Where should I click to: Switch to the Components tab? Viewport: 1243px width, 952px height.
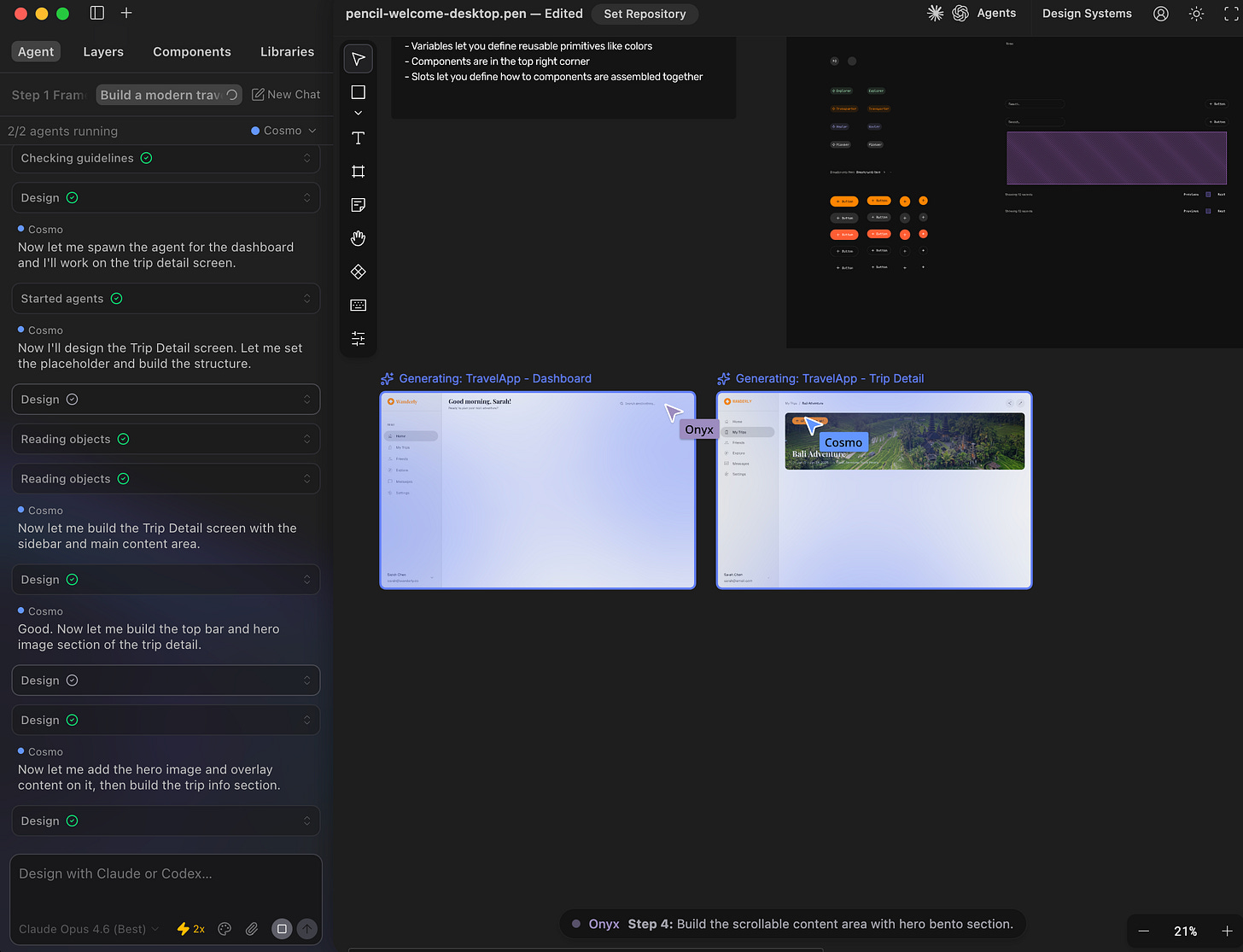(192, 51)
